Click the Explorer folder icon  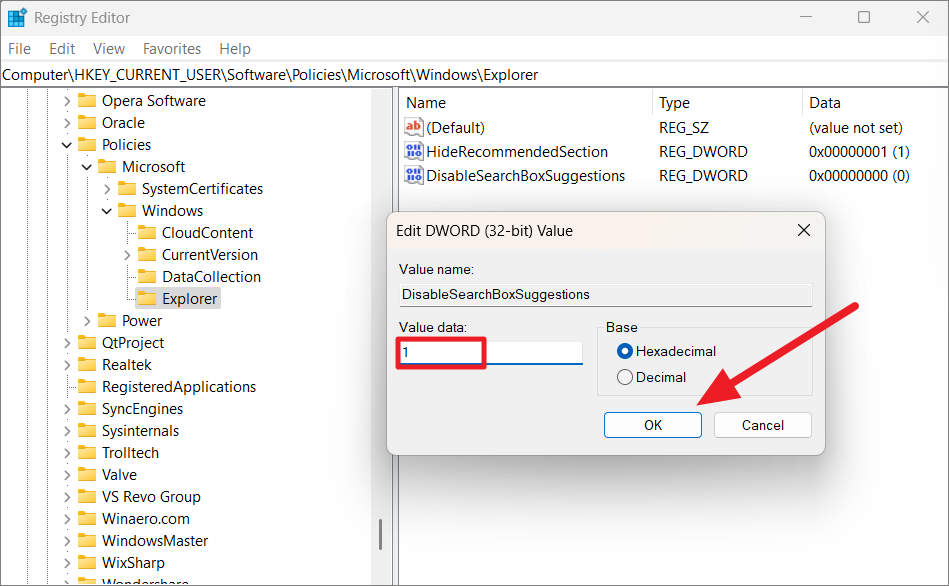click(147, 298)
